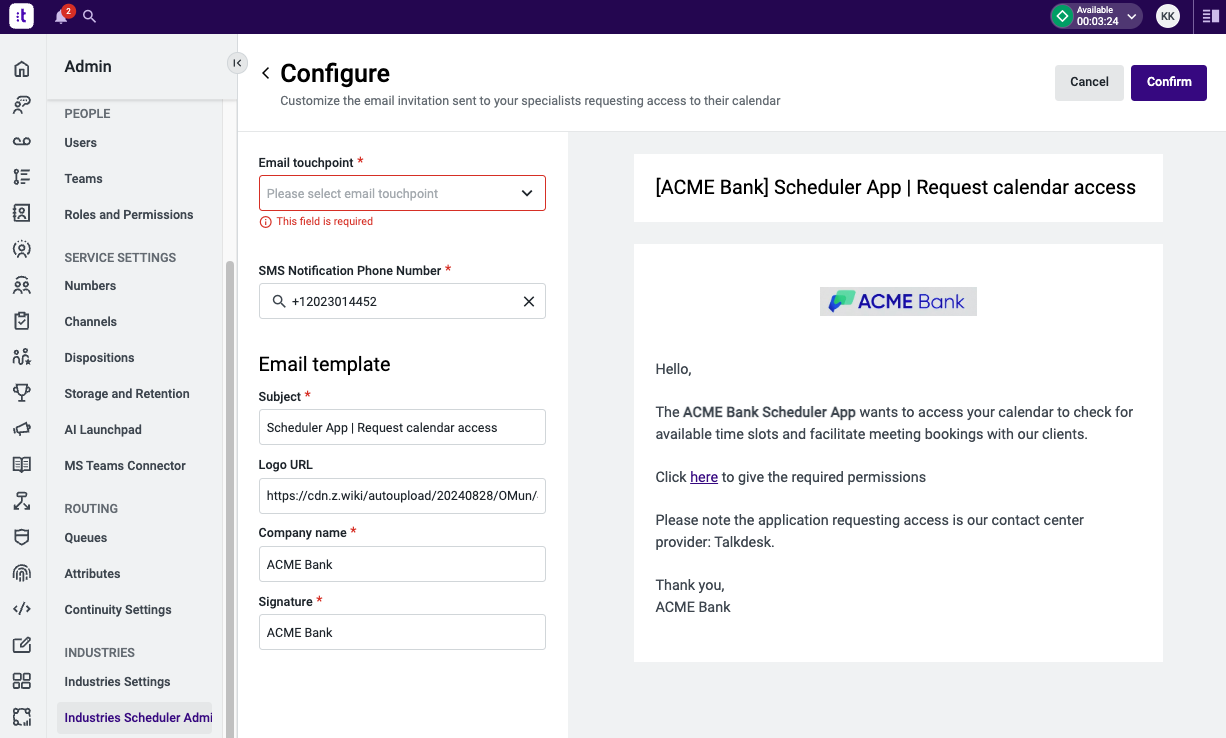Open the shield icon in left rail
This screenshot has width=1226, height=738.
21,537
